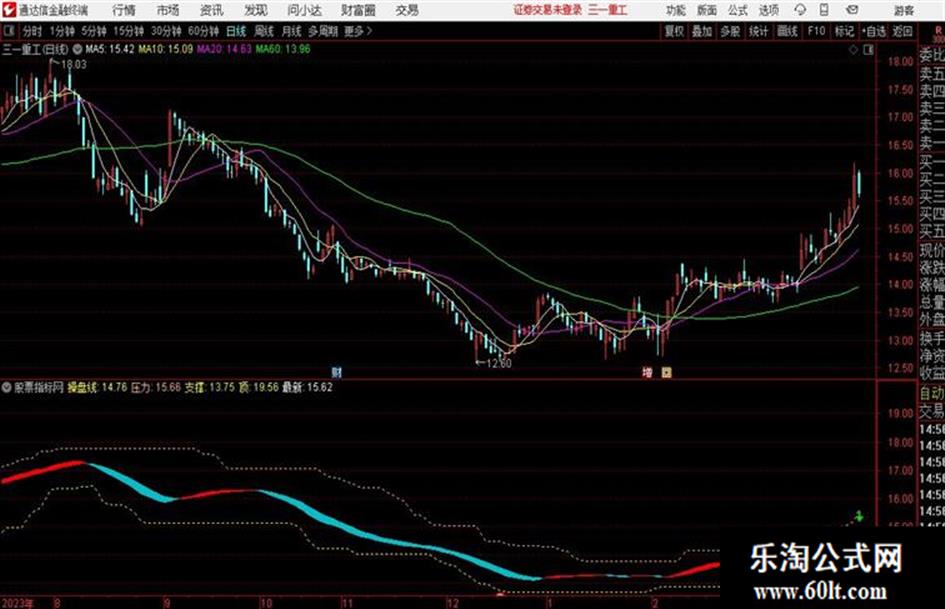This screenshot has height=609, width=945.
Task: Click the 统计 statistics button
Action: click(x=759, y=31)
